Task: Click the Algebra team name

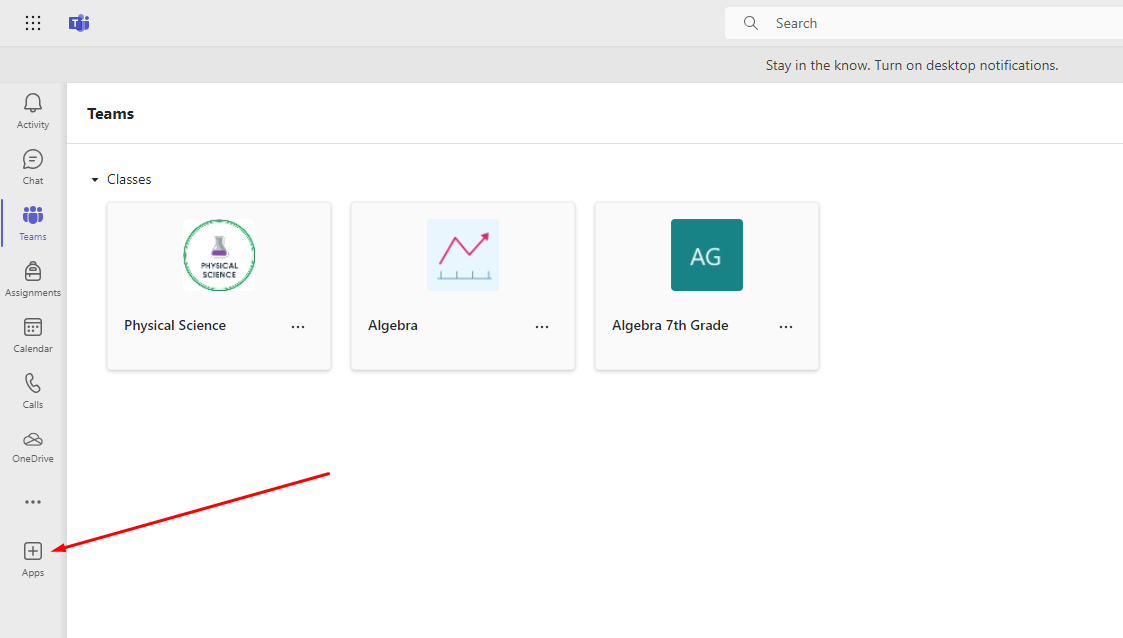Action: tap(392, 325)
